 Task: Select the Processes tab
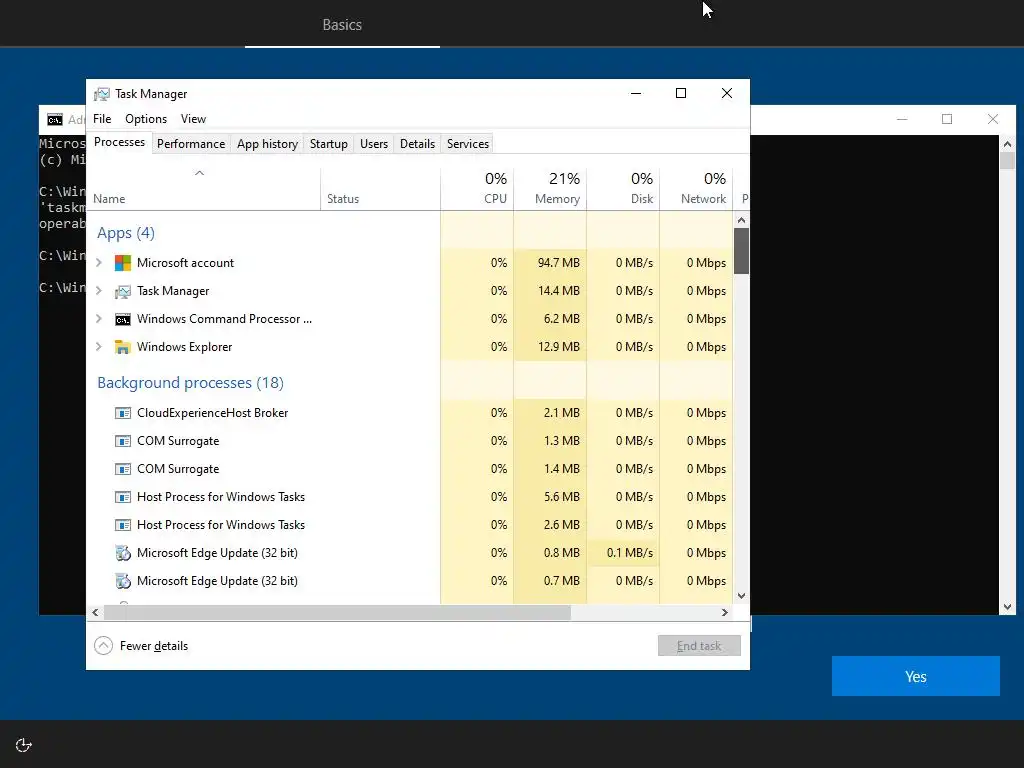point(120,142)
